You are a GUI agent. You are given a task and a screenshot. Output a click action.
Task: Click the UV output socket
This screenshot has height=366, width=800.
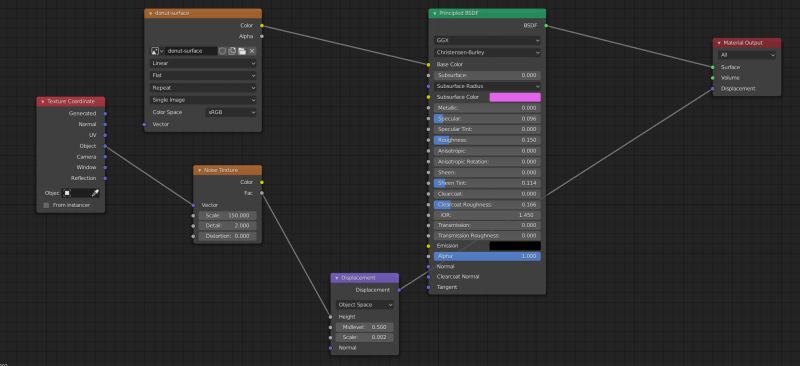point(105,135)
